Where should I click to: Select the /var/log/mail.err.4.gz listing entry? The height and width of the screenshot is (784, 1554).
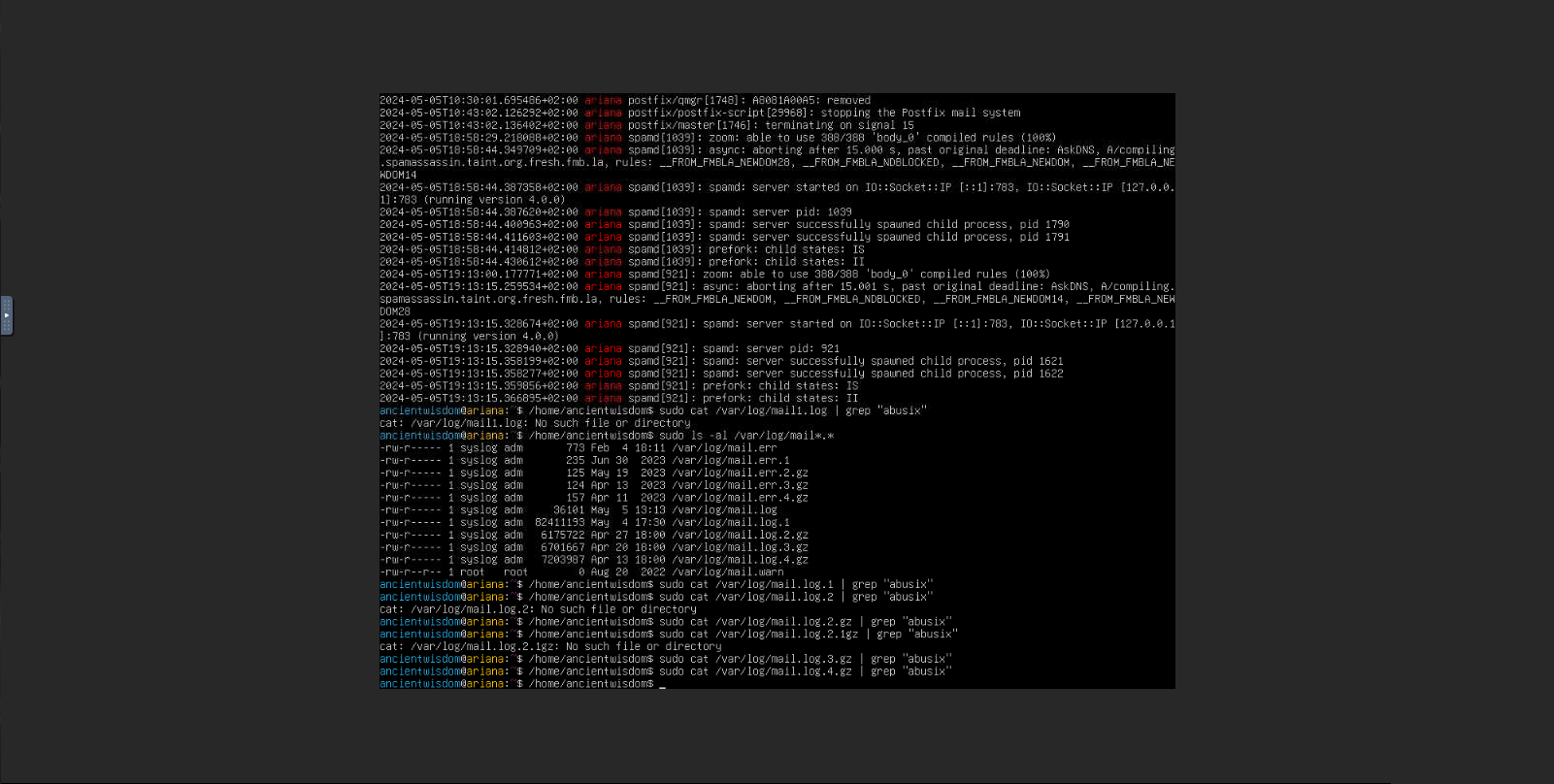click(740, 498)
